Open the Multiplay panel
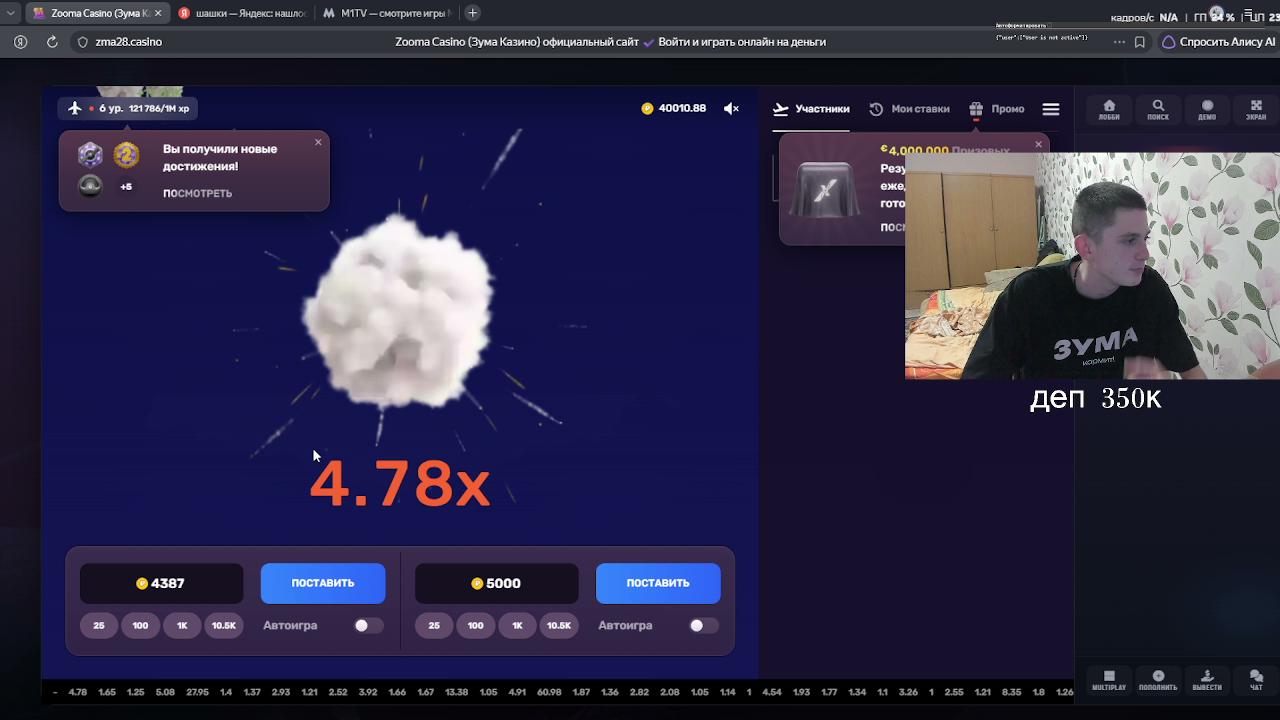The width and height of the screenshot is (1280, 720). click(x=1109, y=680)
